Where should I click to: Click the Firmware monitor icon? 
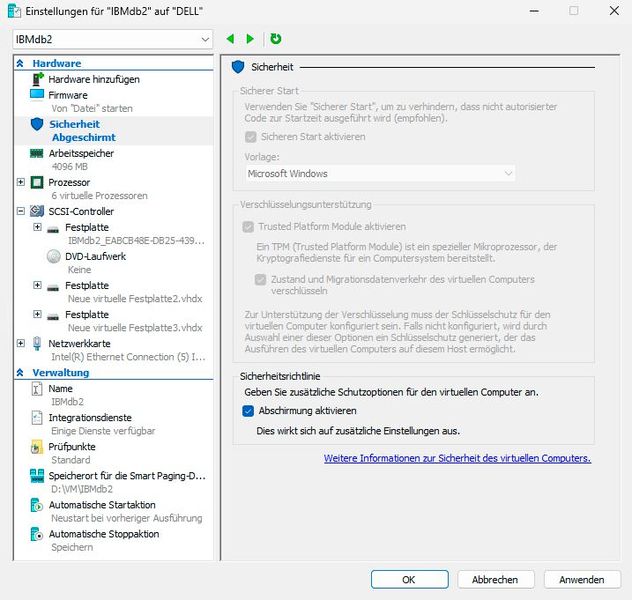37,94
